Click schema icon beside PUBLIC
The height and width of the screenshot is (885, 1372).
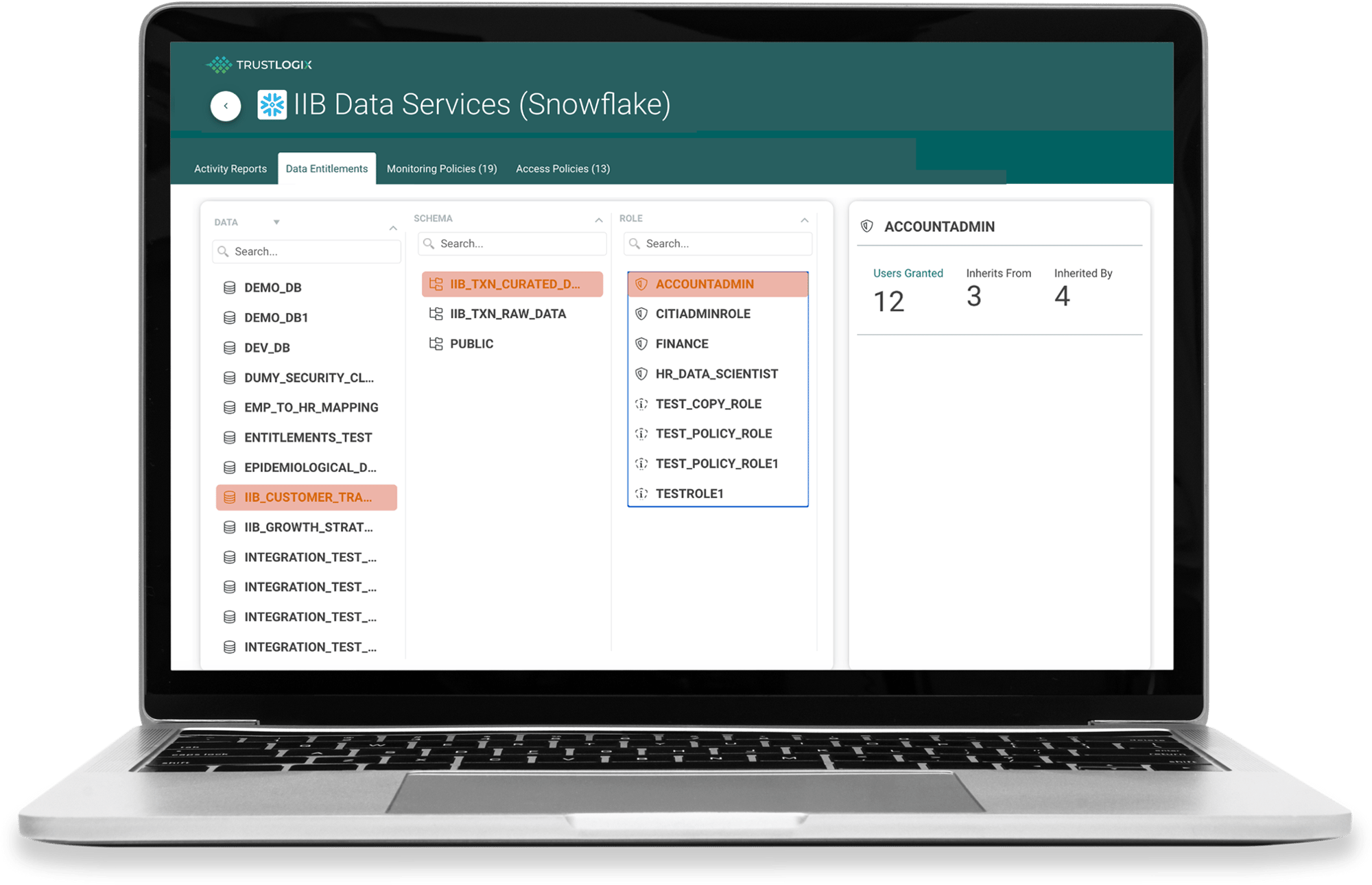click(436, 344)
